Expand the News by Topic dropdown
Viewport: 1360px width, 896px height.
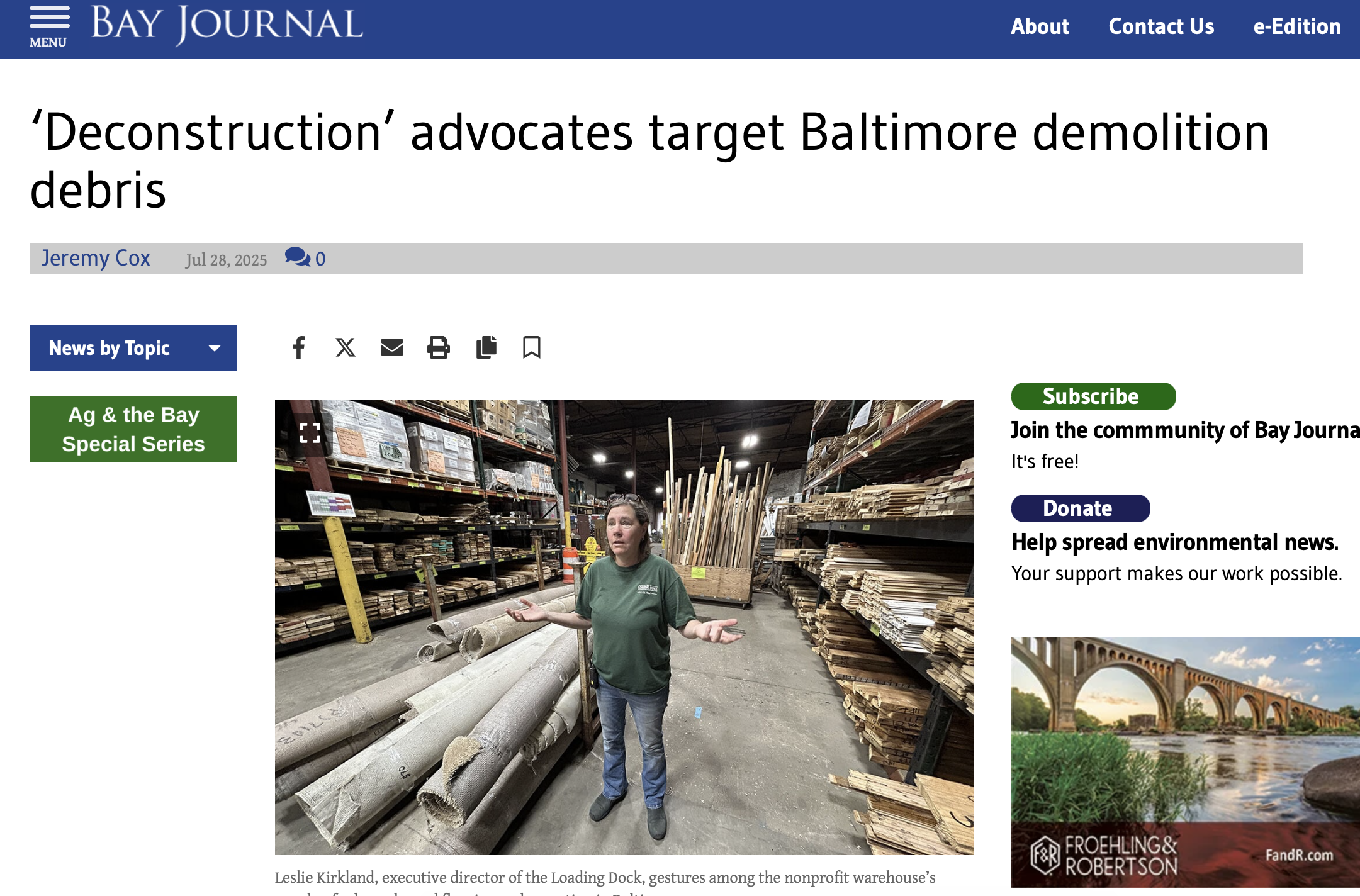click(x=133, y=348)
